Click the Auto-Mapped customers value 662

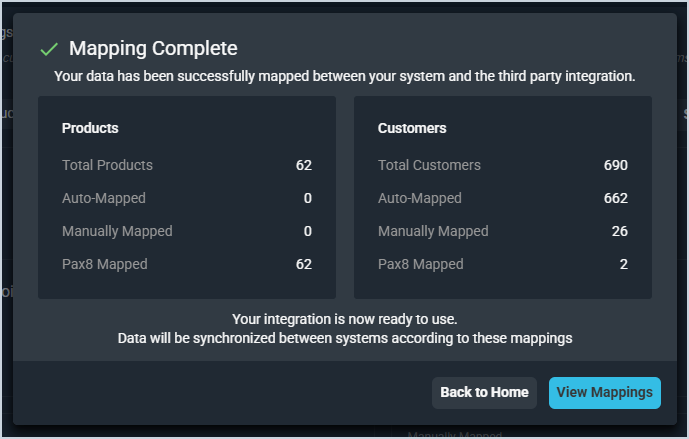(x=615, y=198)
